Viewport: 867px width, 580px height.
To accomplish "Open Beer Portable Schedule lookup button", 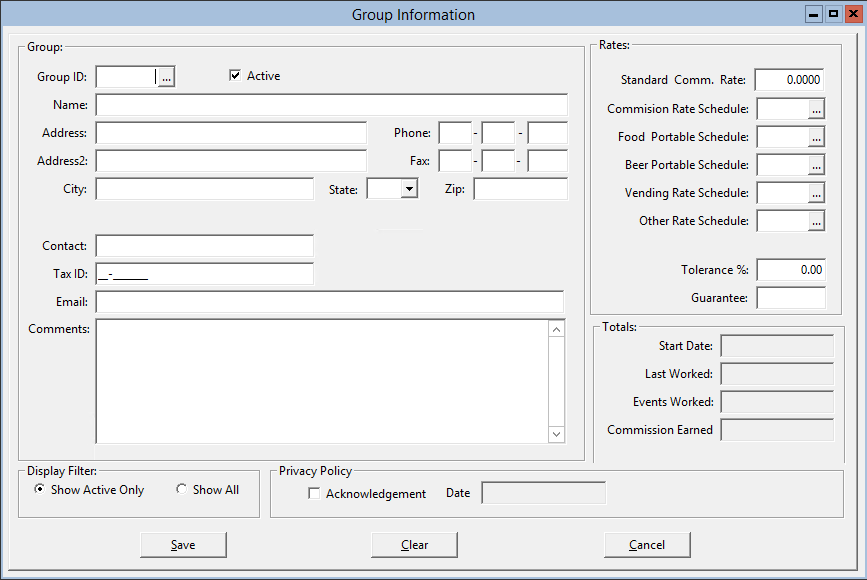I will click(816, 165).
